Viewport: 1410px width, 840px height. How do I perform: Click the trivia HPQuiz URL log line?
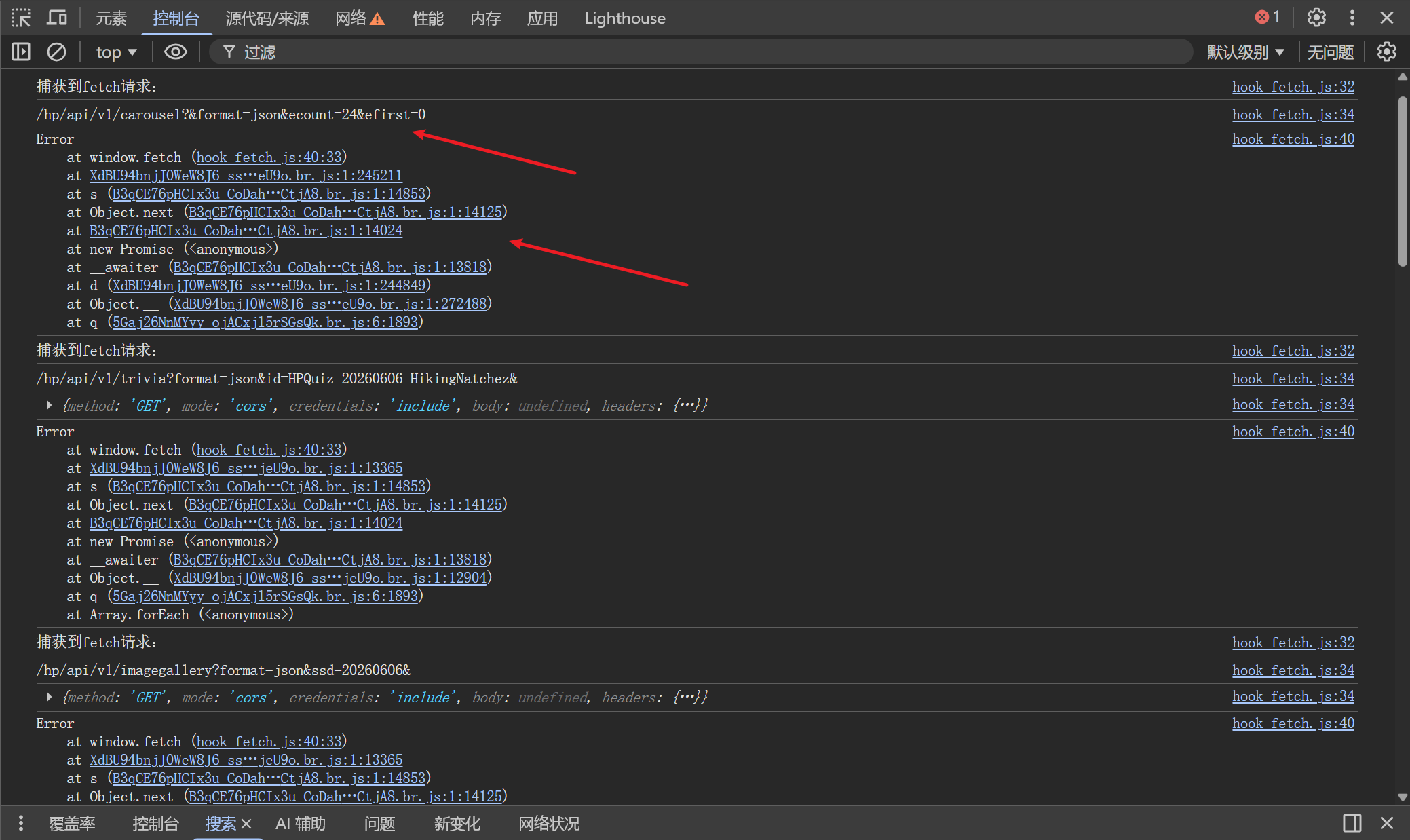[x=277, y=379]
